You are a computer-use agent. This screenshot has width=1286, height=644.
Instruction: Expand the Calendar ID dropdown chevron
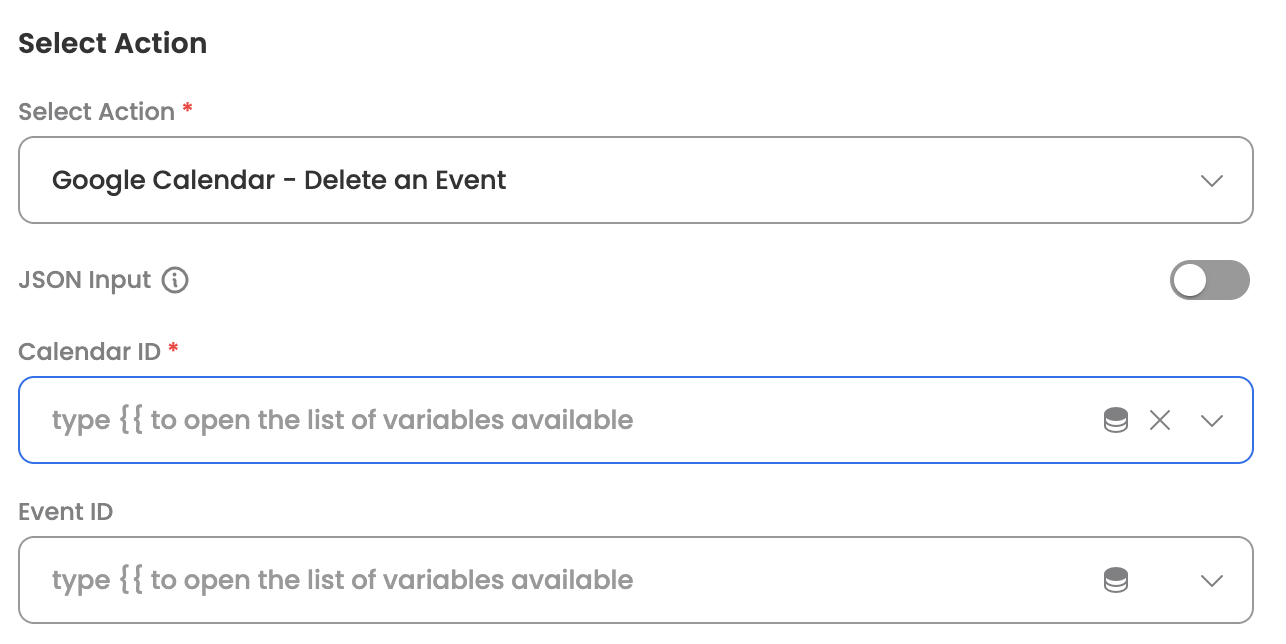[x=1212, y=420]
